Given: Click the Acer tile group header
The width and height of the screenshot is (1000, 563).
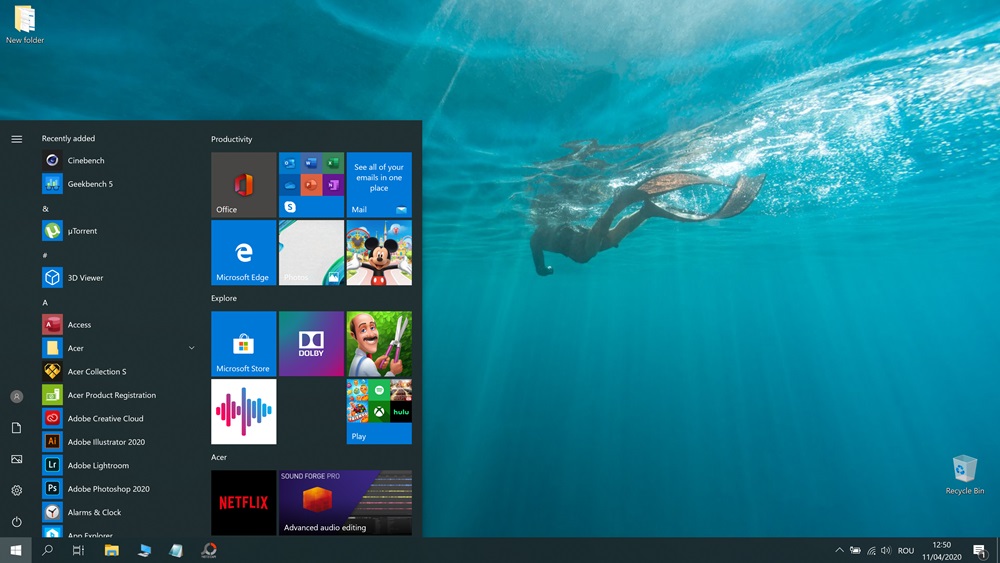Looking at the screenshot, I should (219, 457).
